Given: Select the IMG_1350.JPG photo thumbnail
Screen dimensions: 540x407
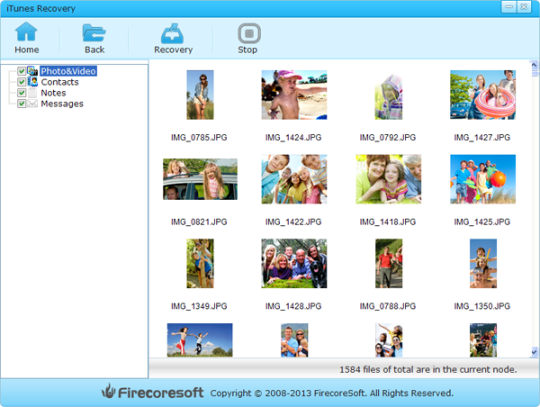Looking at the screenshot, I should pyautogui.click(x=483, y=263).
